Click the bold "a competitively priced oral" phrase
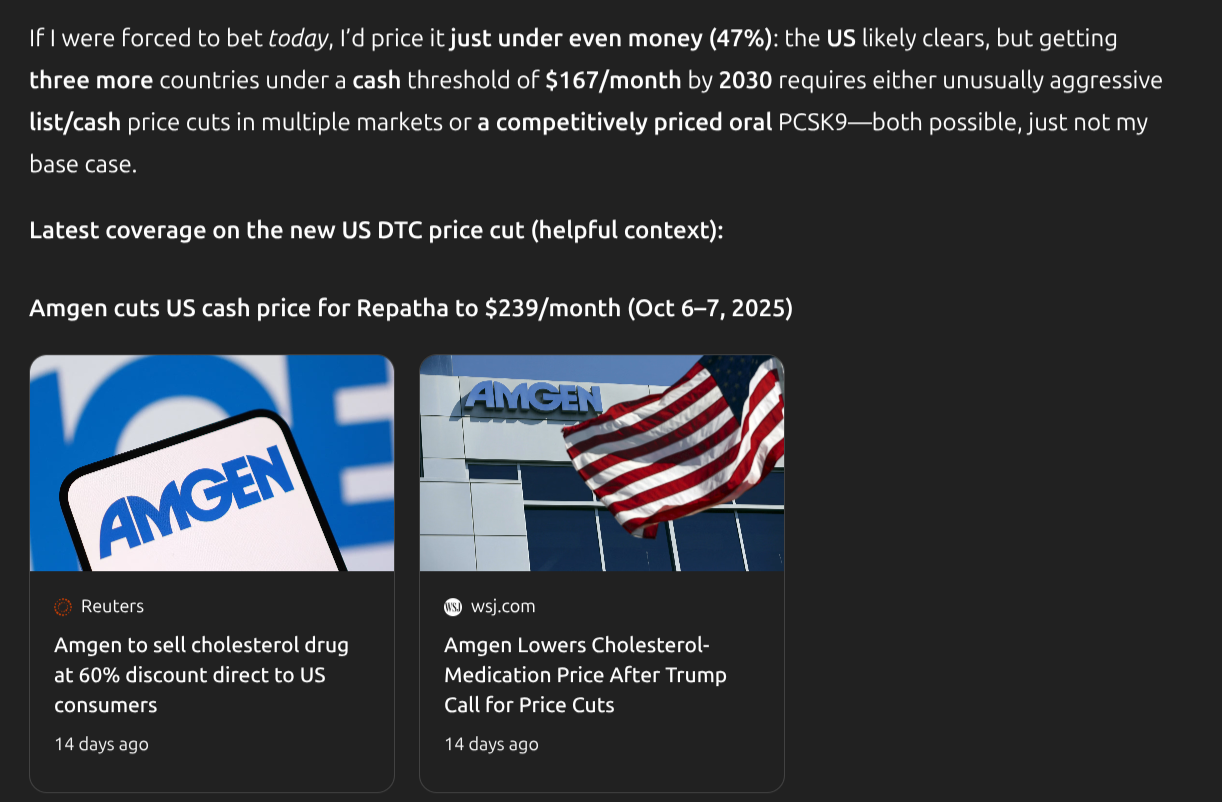Screen dimensions: 1222x802 click(x=624, y=122)
